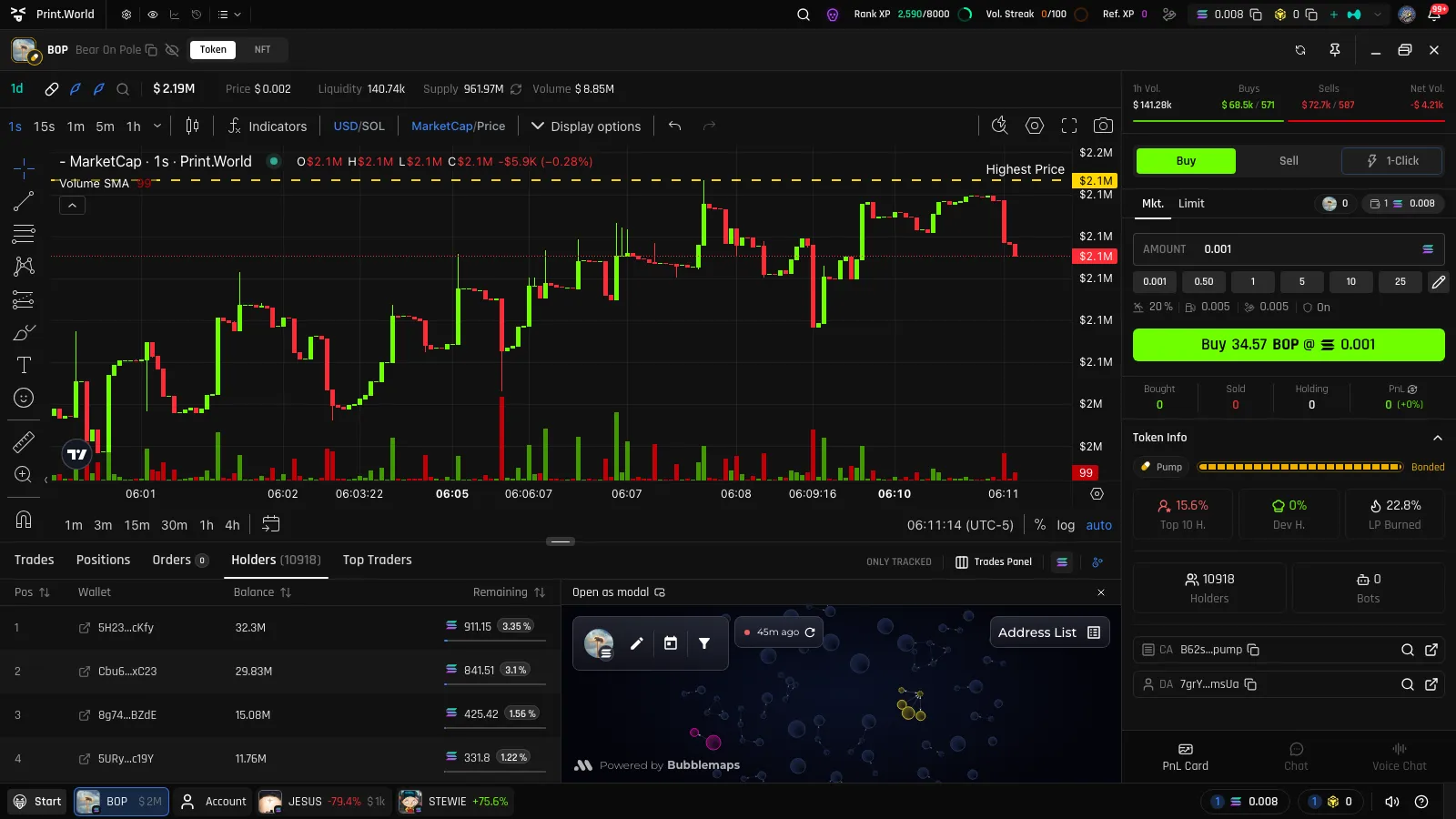Viewport: 1456px width, 819px height.
Task: Open the PnL Card
Action: 1185,756
